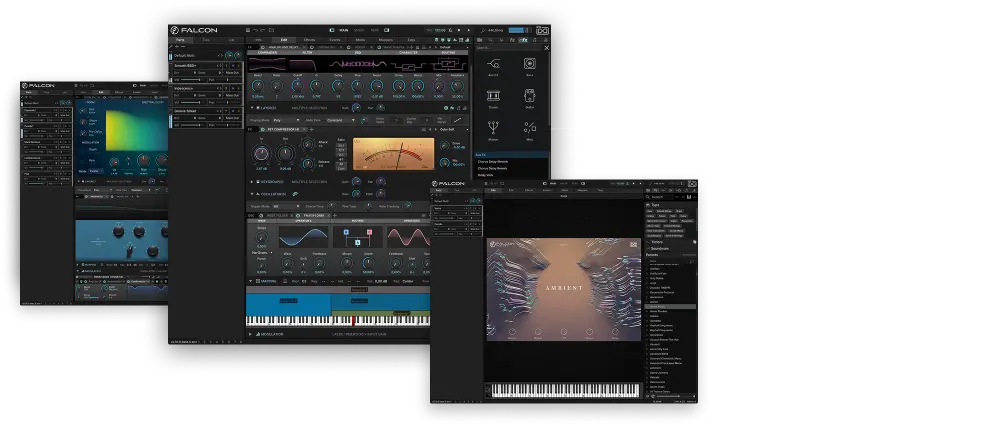
Task: Toggle power of the Analog Dog Delay effect
Action: click(263, 47)
